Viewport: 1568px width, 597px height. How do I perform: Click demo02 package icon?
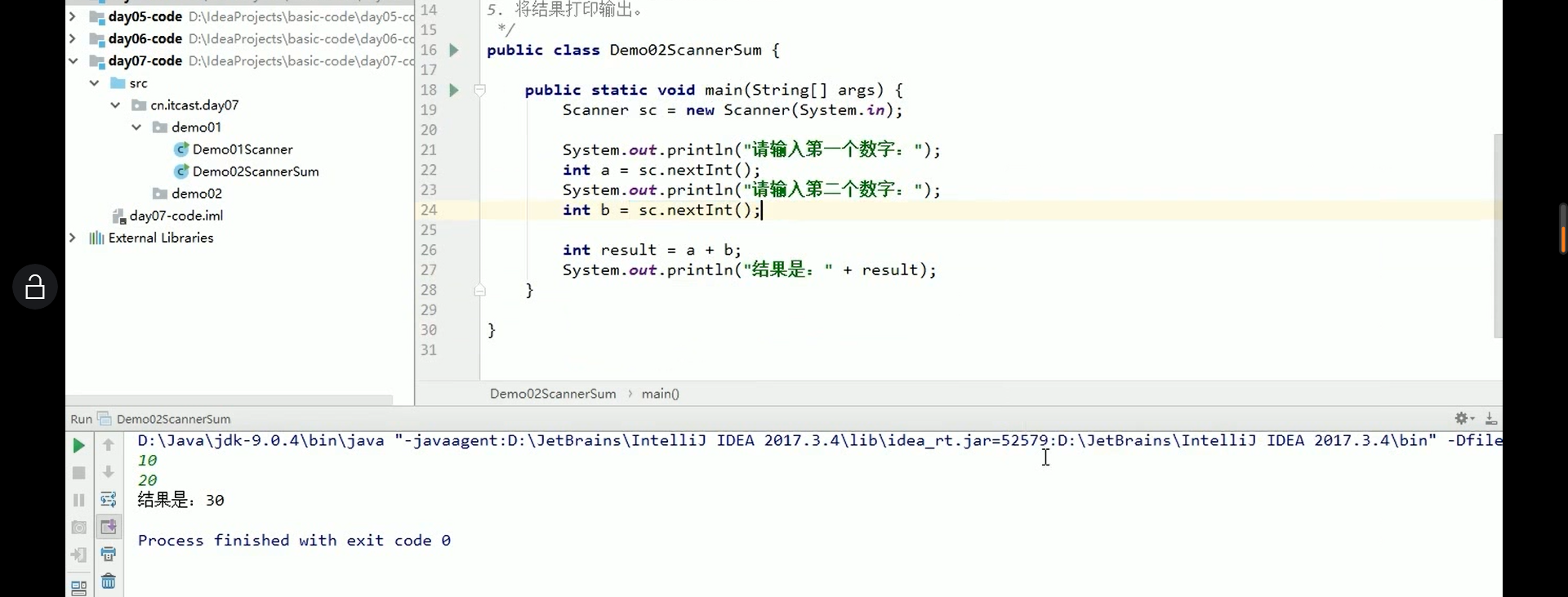(x=160, y=194)
